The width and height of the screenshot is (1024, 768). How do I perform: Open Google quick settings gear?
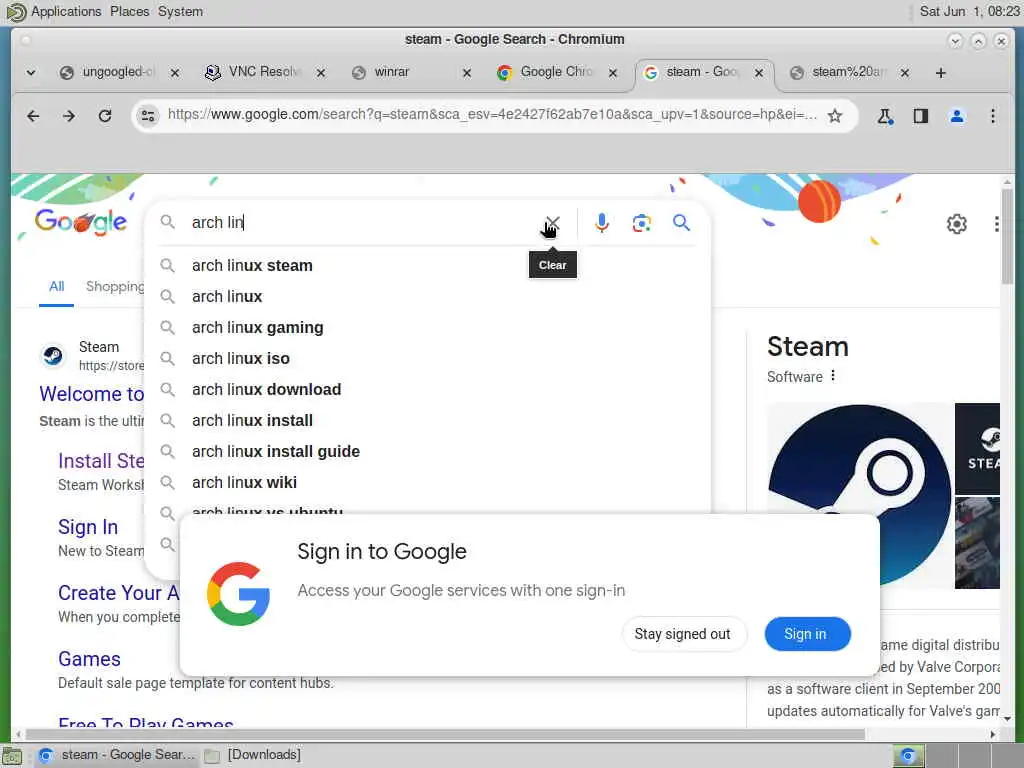(x=957, y=224)
